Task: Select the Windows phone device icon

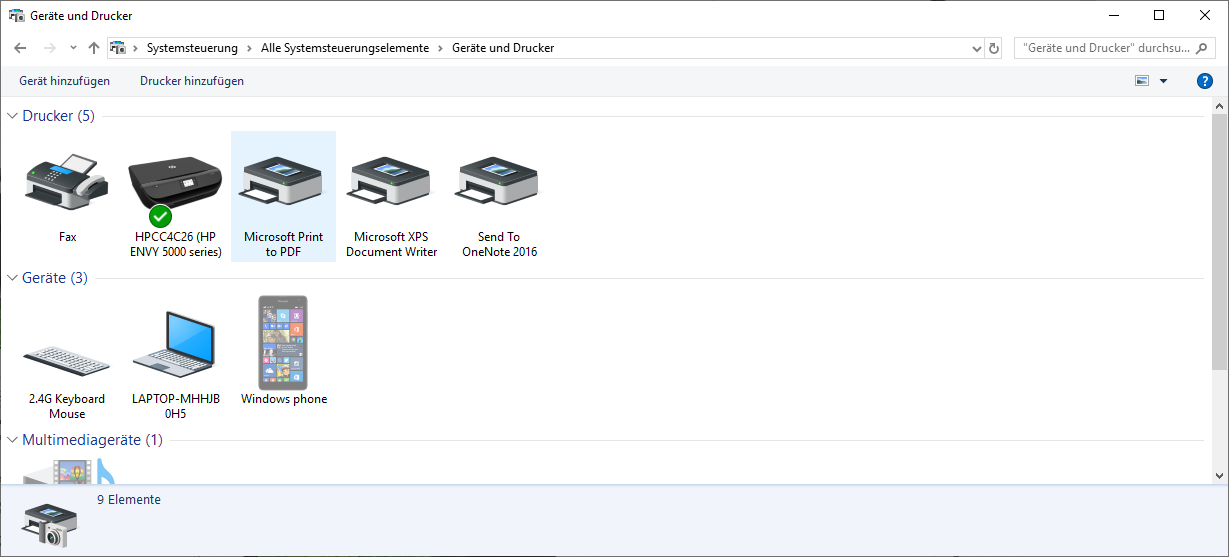Action: click(x=283, y=342)
